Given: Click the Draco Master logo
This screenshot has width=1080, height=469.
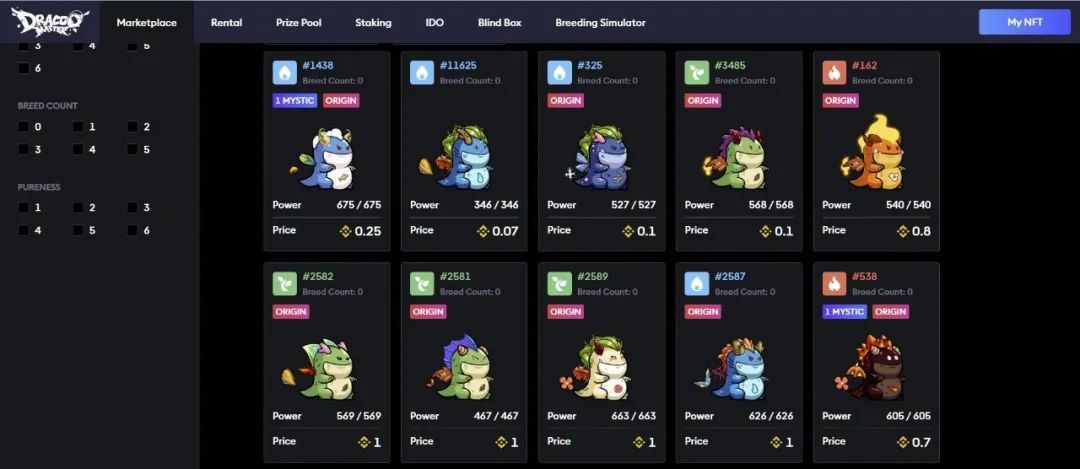Looking at the screenshot, I should (x=50, y=21).
